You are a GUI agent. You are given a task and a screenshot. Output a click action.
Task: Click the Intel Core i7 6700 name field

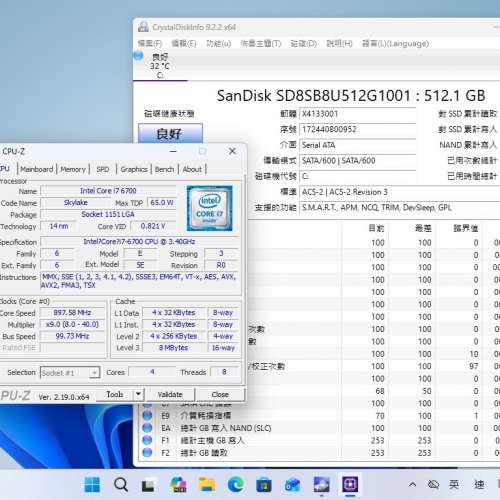pos(108,191)
